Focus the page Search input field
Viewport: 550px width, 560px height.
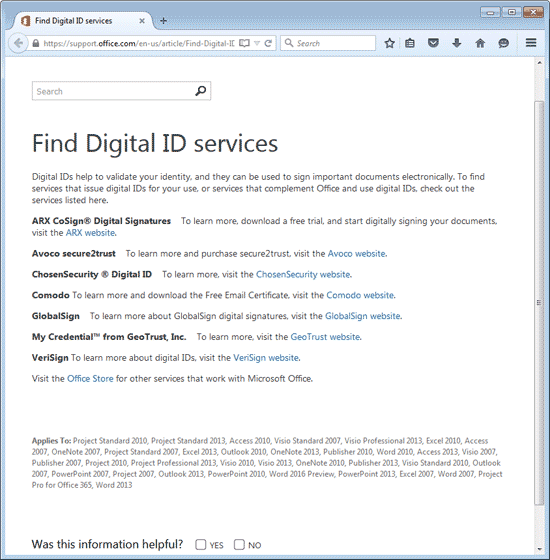pyautogui.click(x=121, y=91)
